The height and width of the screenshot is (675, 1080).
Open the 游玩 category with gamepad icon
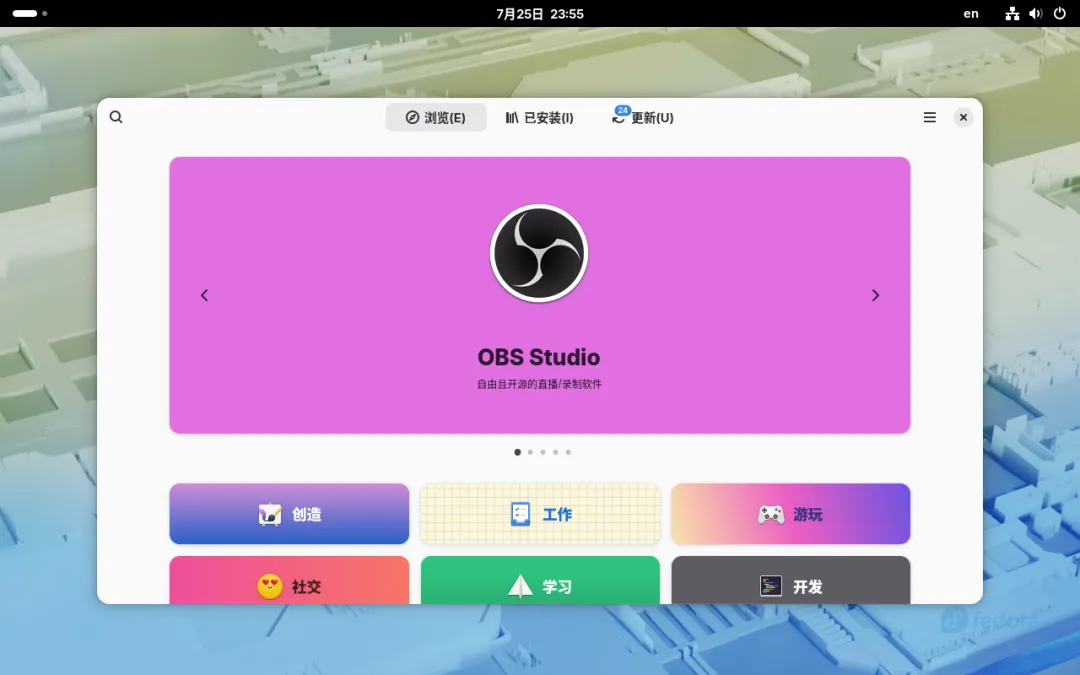coord(791,514)
